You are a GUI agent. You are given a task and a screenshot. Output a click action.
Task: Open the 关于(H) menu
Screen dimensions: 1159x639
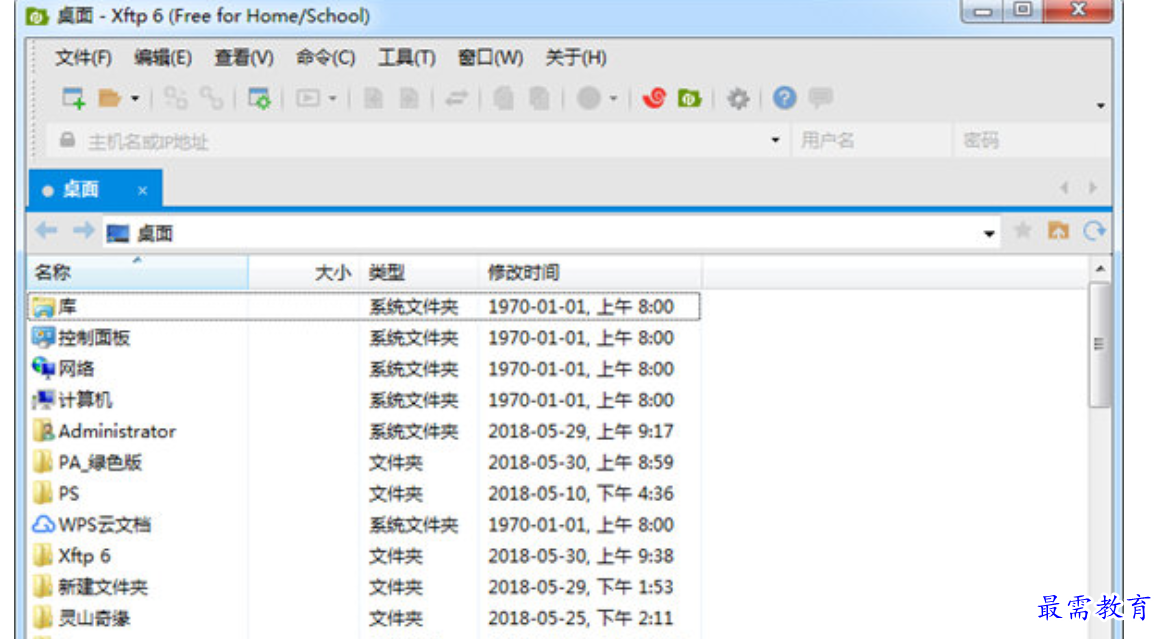coord(576,58)
